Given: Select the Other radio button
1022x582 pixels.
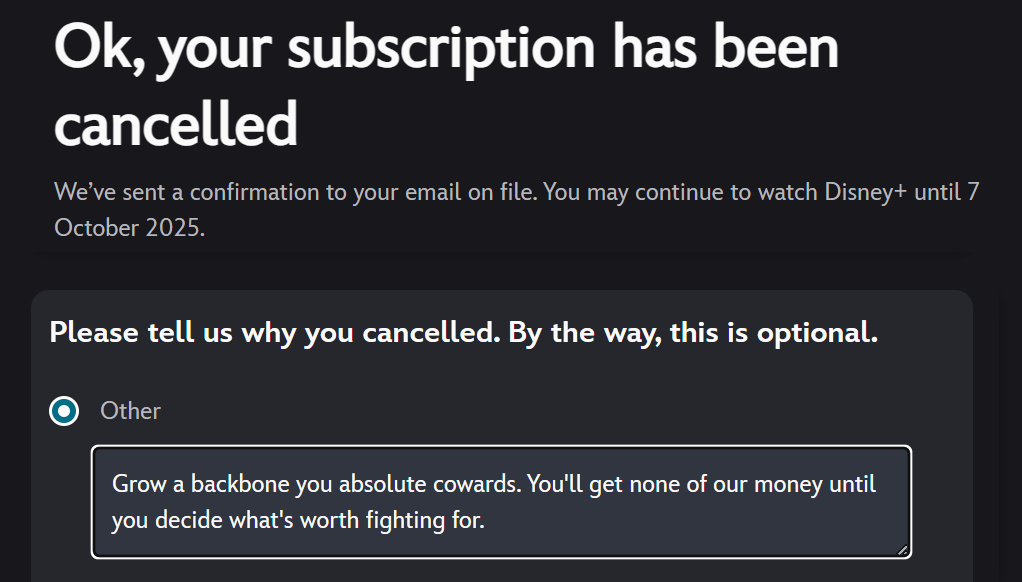Looking at the screenshot, I should [x=65, y=410].
